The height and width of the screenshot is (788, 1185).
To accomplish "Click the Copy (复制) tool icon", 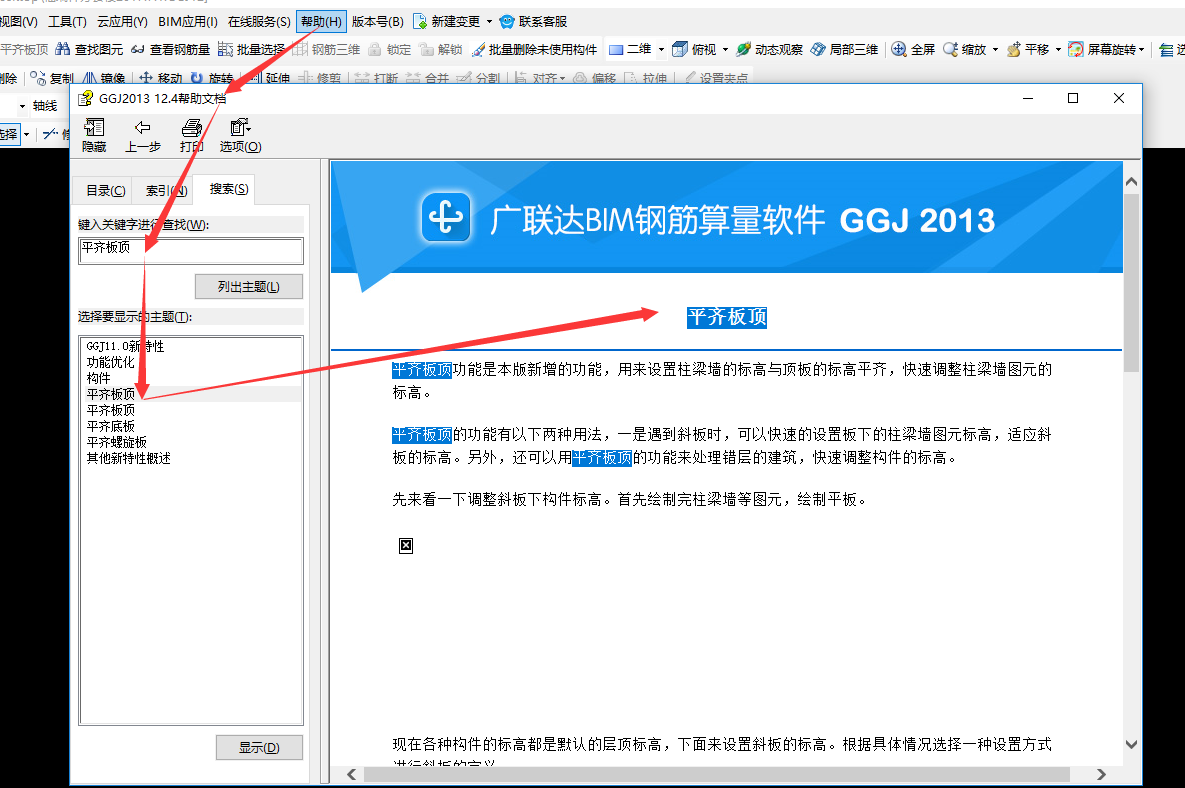I will coord(38,77).
